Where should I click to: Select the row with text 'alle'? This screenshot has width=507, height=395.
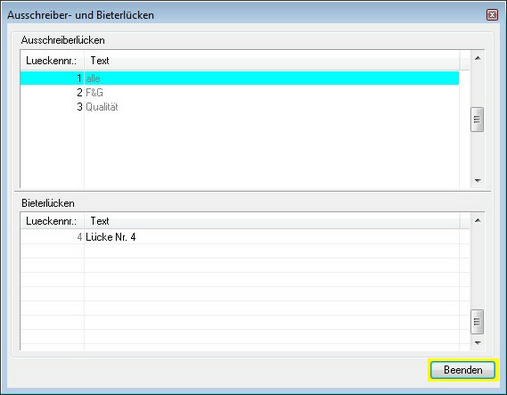[x=240, y=78]
